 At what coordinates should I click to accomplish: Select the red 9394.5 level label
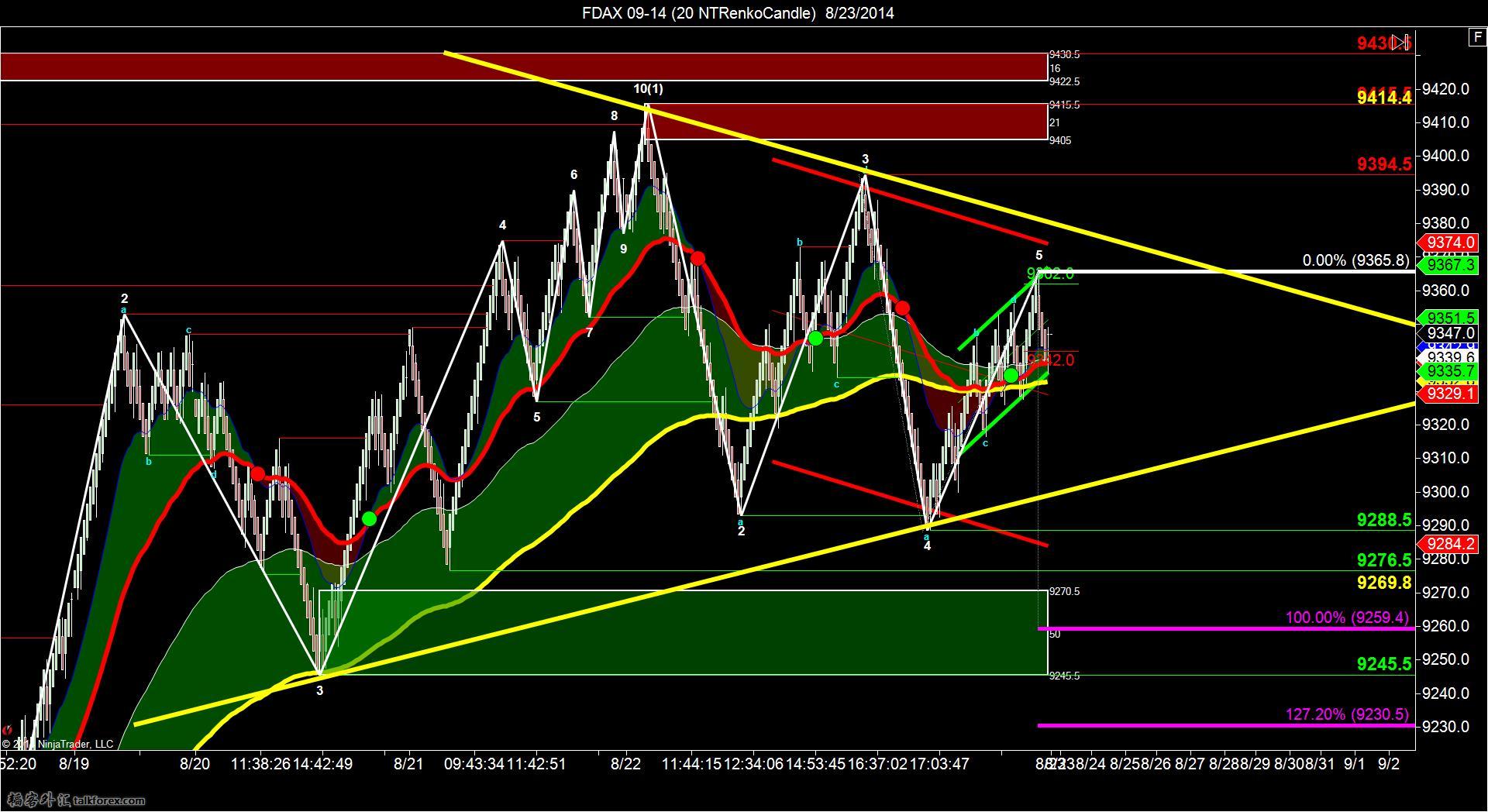coord(1384,164)
